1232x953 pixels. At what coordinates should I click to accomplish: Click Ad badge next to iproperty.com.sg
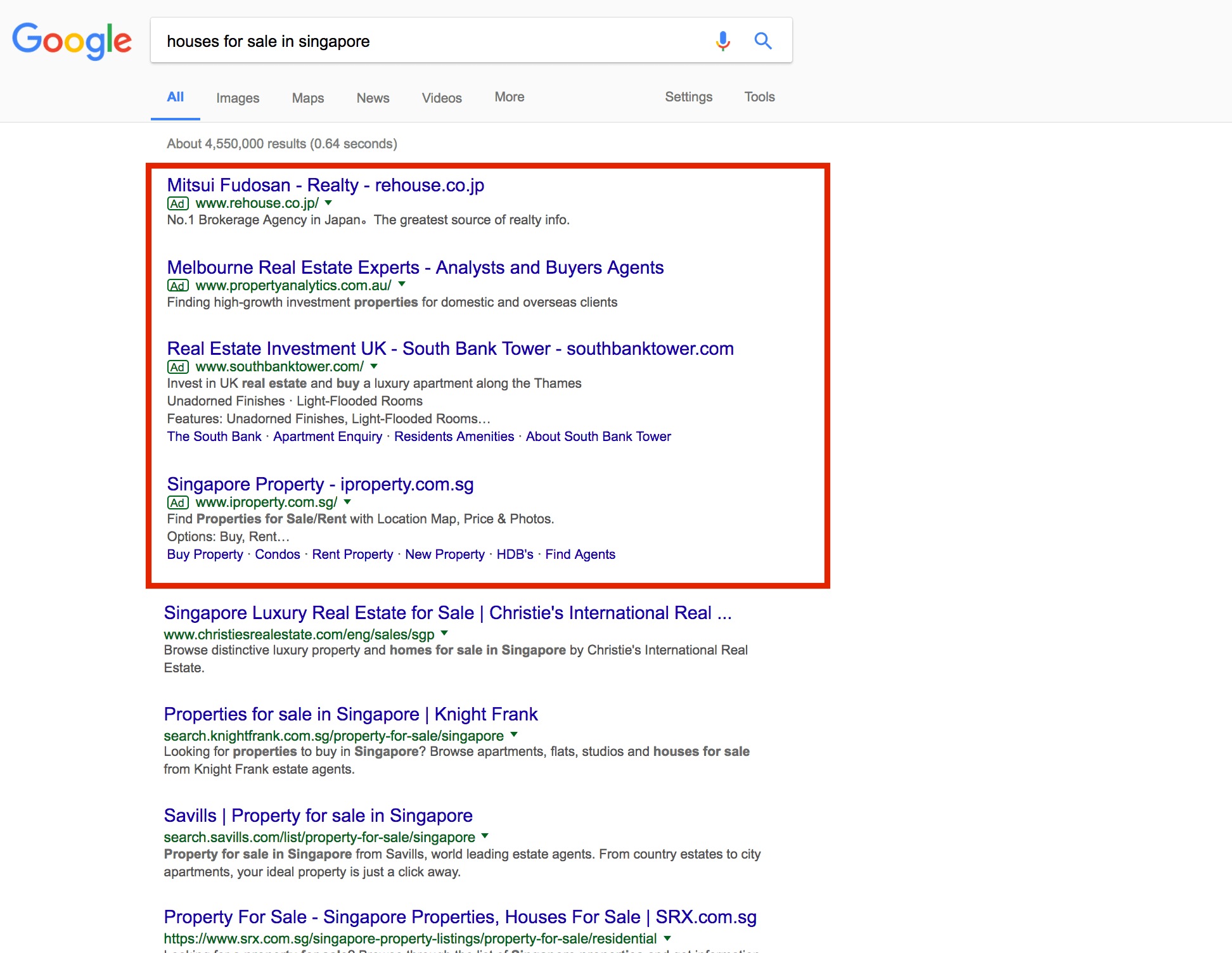click(177, 502)
